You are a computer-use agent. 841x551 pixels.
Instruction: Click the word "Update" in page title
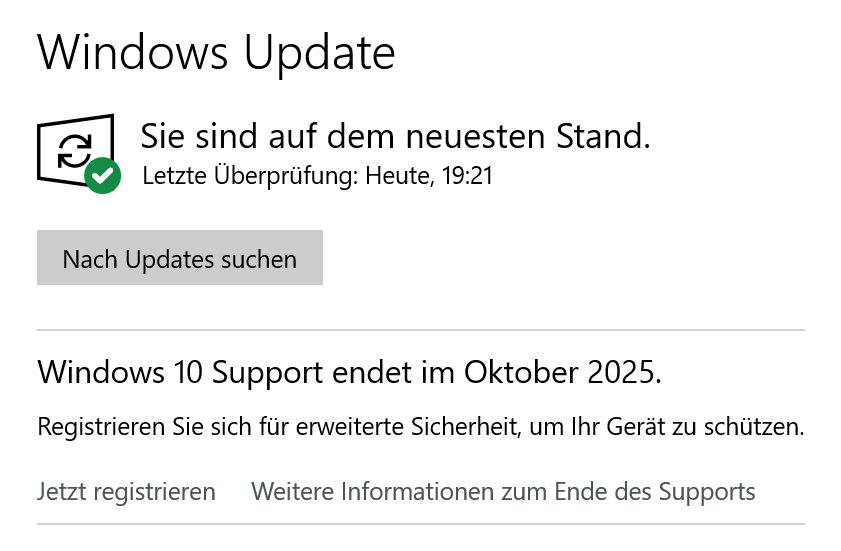(x=320, y=52)
